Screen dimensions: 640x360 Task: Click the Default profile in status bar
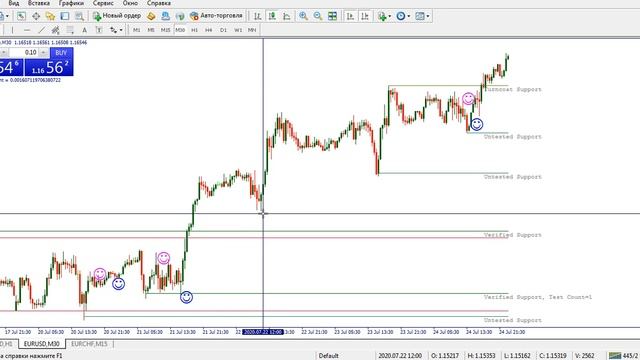click(329, 356)
